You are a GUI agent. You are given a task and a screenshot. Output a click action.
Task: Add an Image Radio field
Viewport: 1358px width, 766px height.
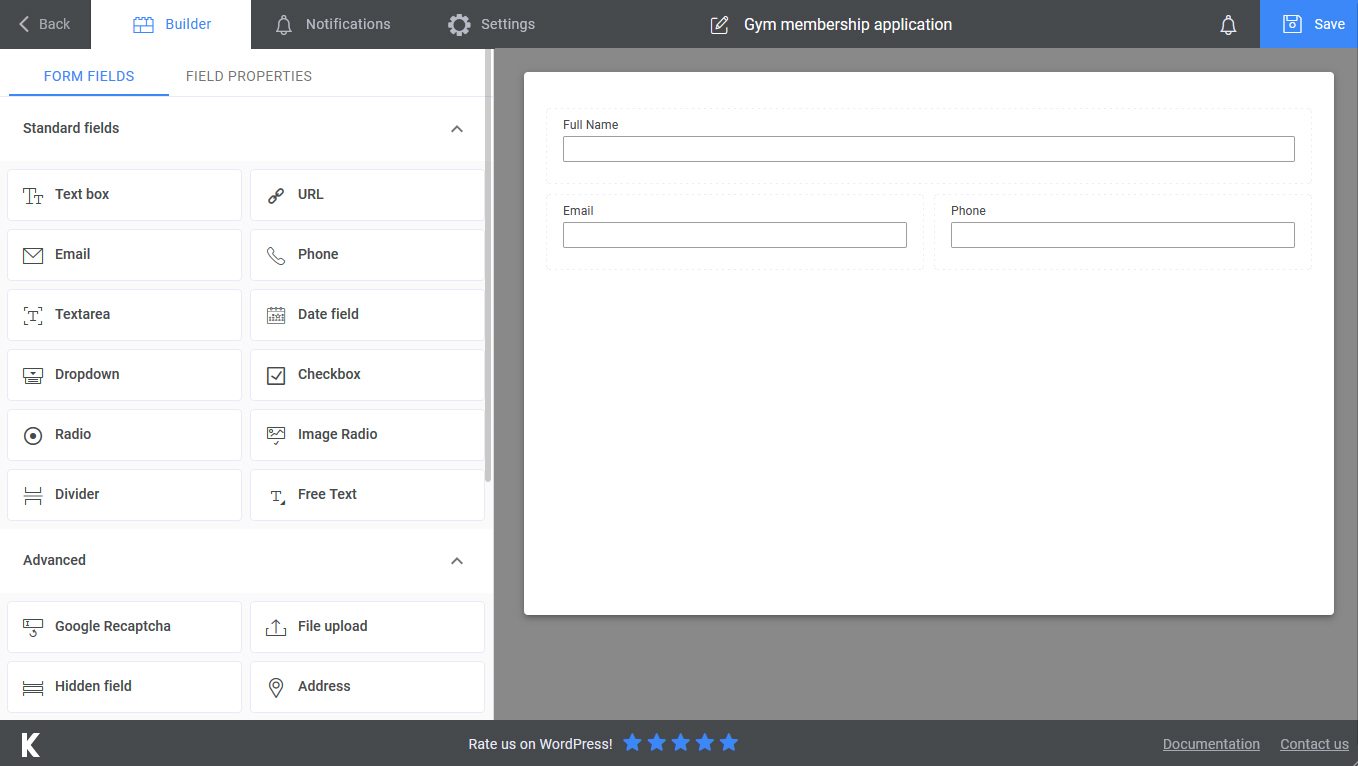tap(367, 435)
